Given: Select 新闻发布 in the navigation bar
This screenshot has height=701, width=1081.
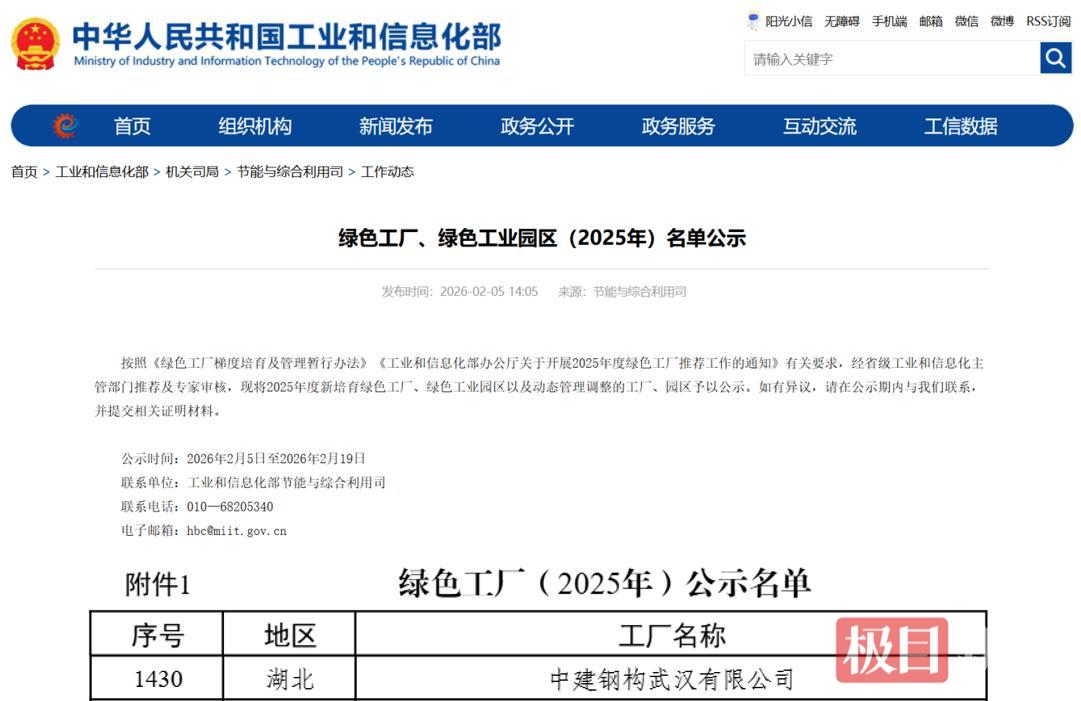Looking at the screenshot, I should click(396, 126).
